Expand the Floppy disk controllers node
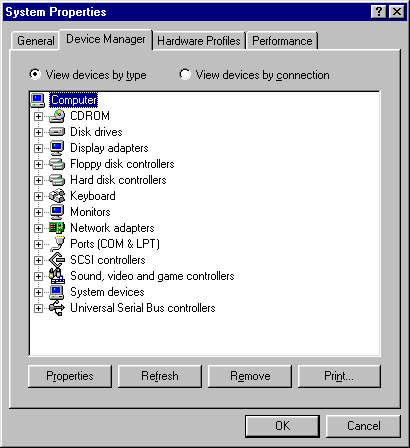 [38, 164]
